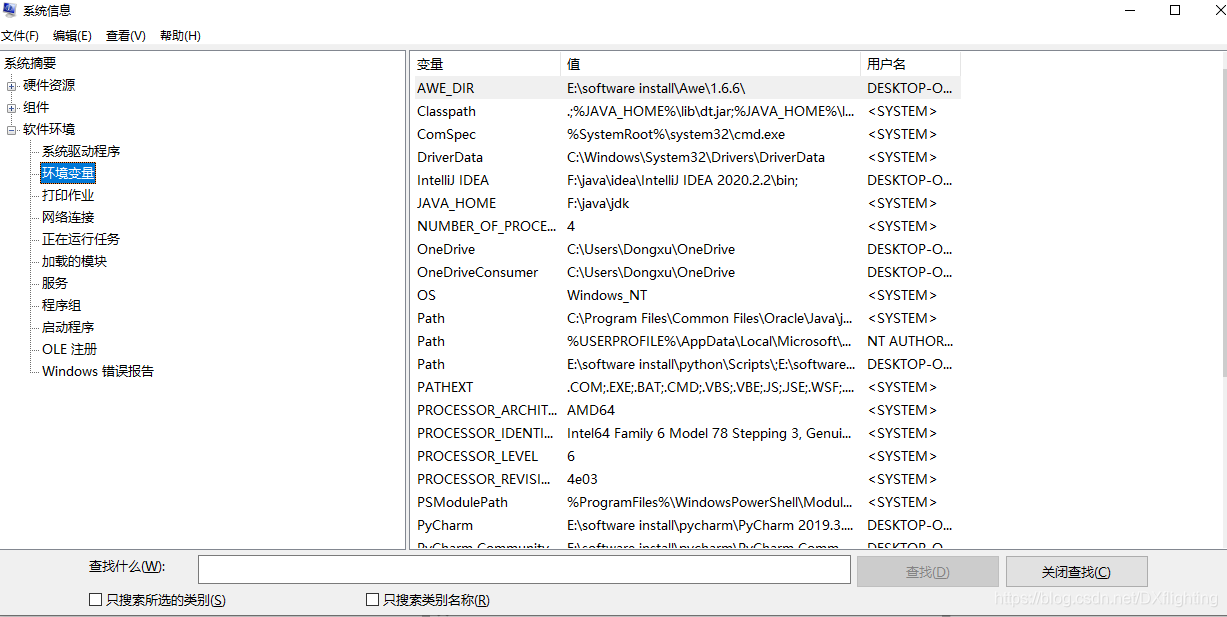Screen dimensions: 1227x617
Task: Open the 编辑(E) menu
Action: click(x=72, y=36)
